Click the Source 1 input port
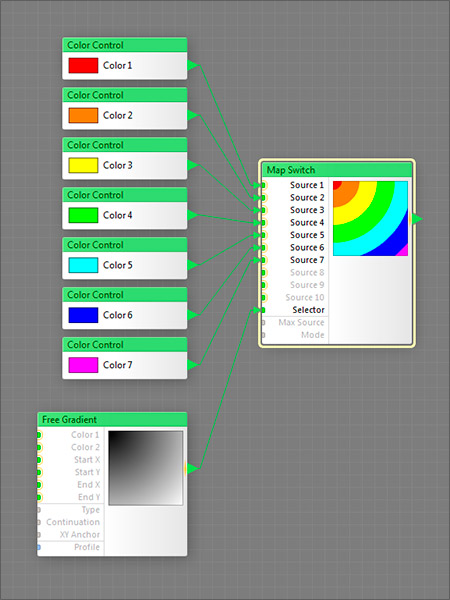Screen dimensions: 450x600 (264, 185)
